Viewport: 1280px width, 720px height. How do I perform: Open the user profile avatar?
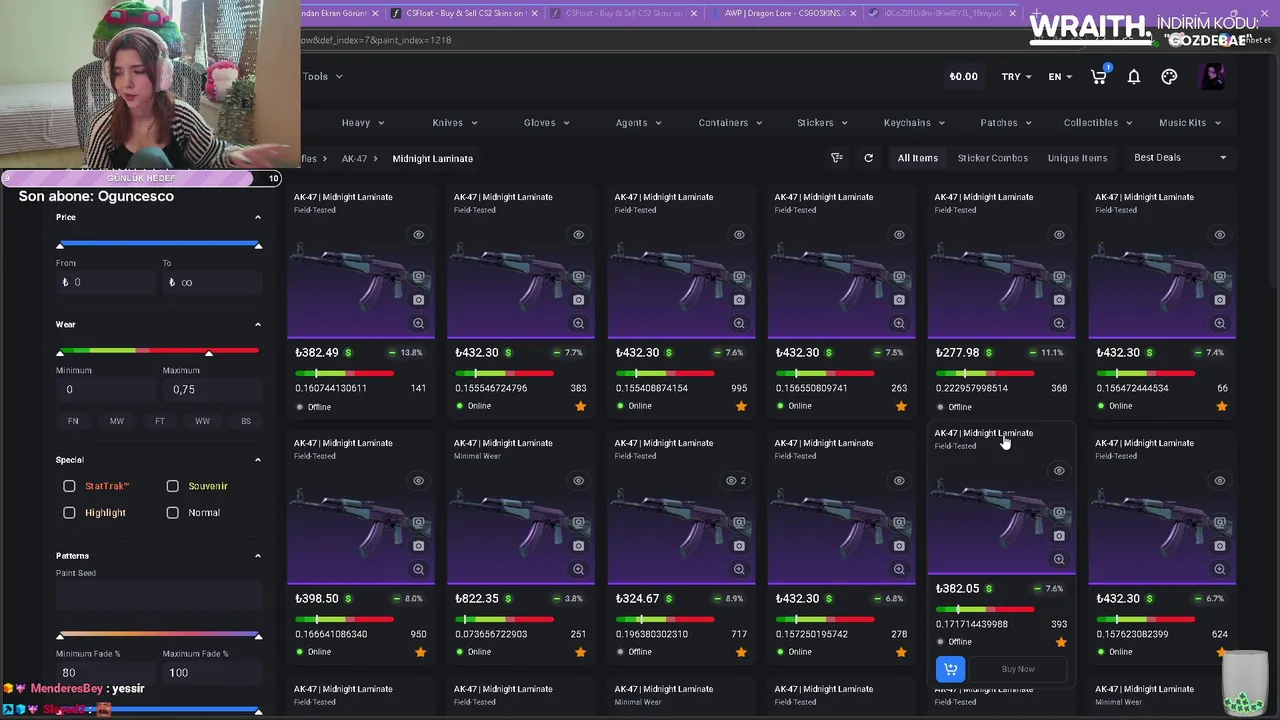(x=1212, y=77)
